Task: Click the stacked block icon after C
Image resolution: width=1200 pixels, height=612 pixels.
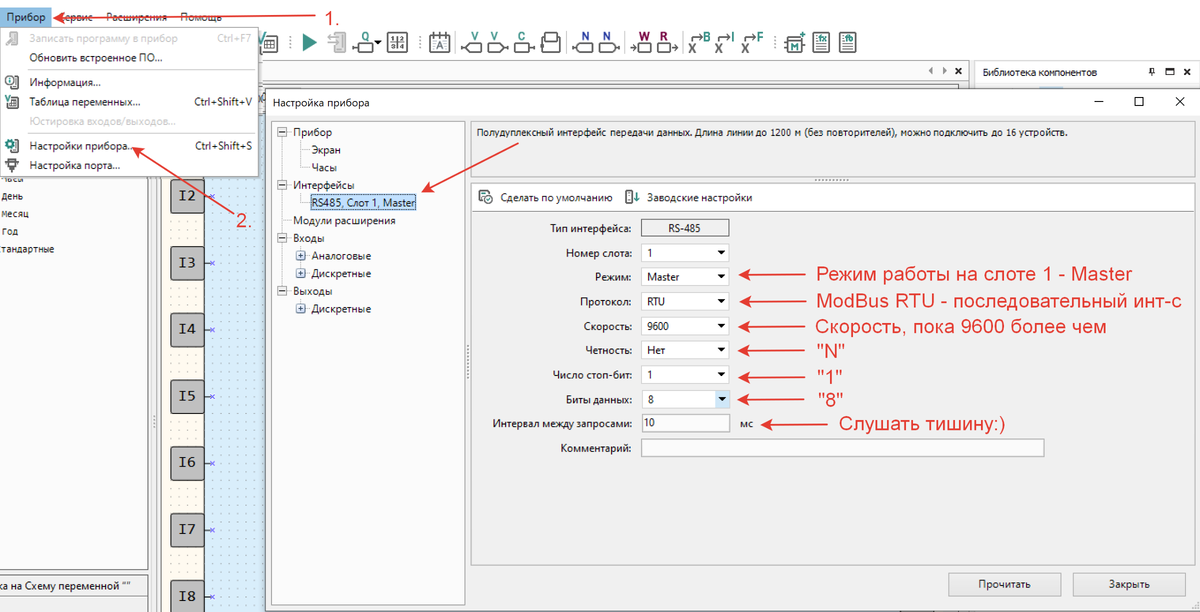Action: click(x=549, y=42)
